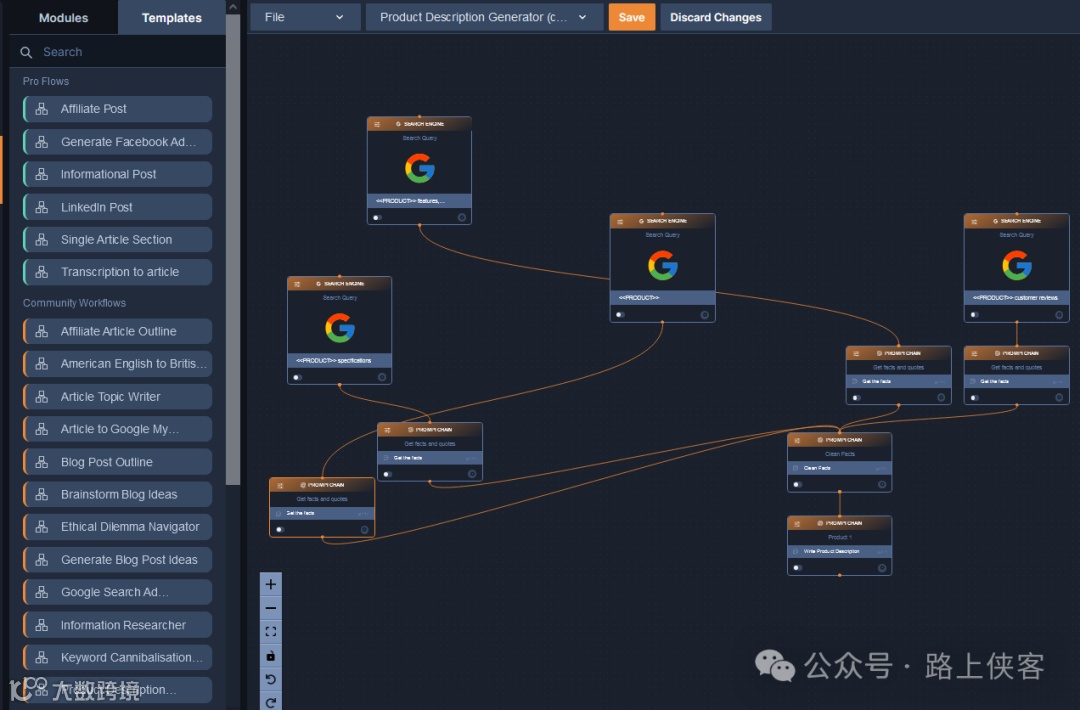Click the <<PRODUCT>> specifications query field
This screenshot has height=710, width=1080.
click(340, 360)
